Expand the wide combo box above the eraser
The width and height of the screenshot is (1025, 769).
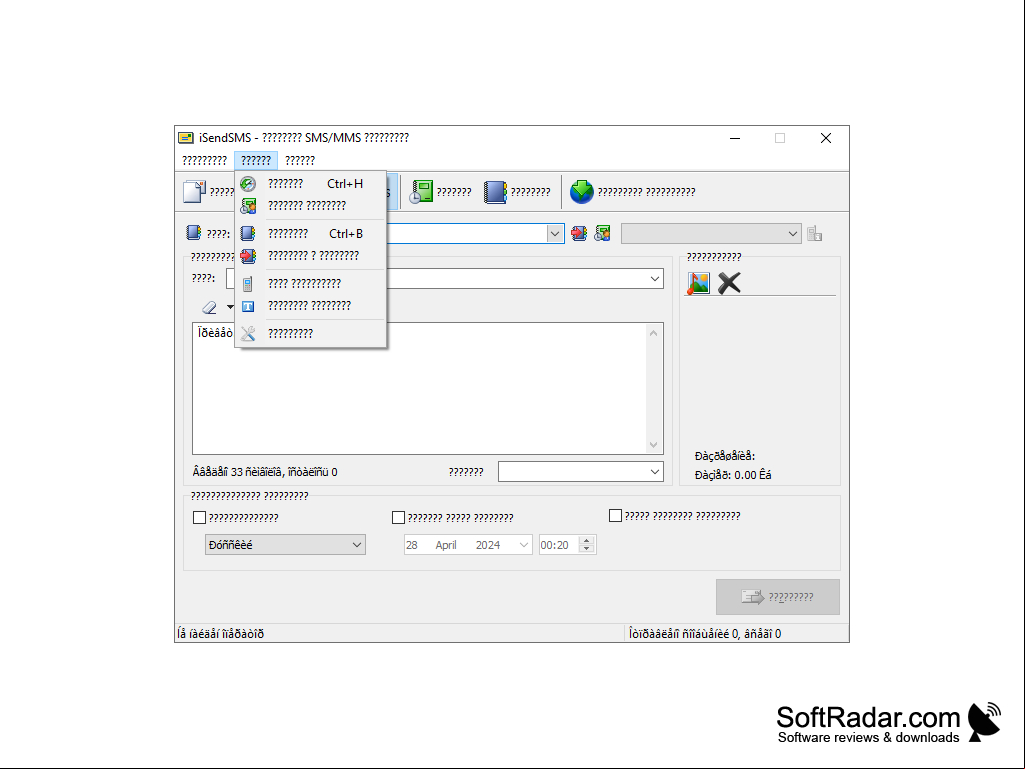[654, 279]
